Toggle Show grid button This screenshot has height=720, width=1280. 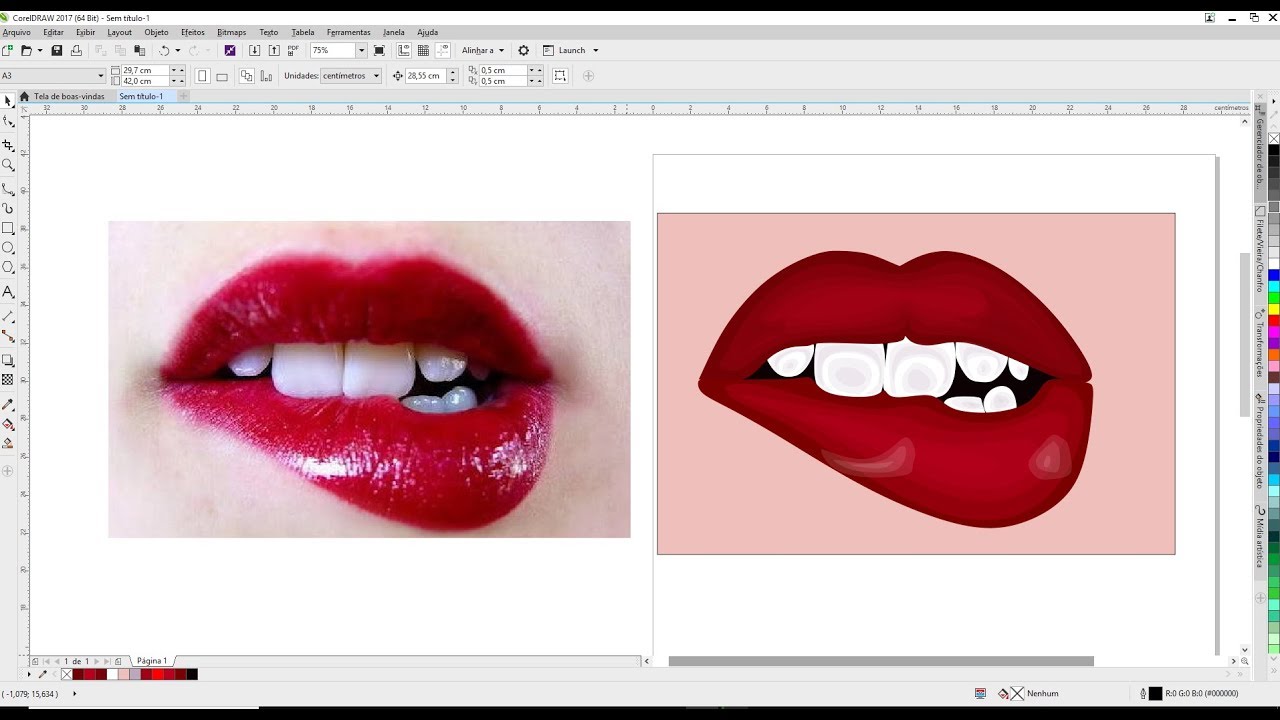(423, 50)
